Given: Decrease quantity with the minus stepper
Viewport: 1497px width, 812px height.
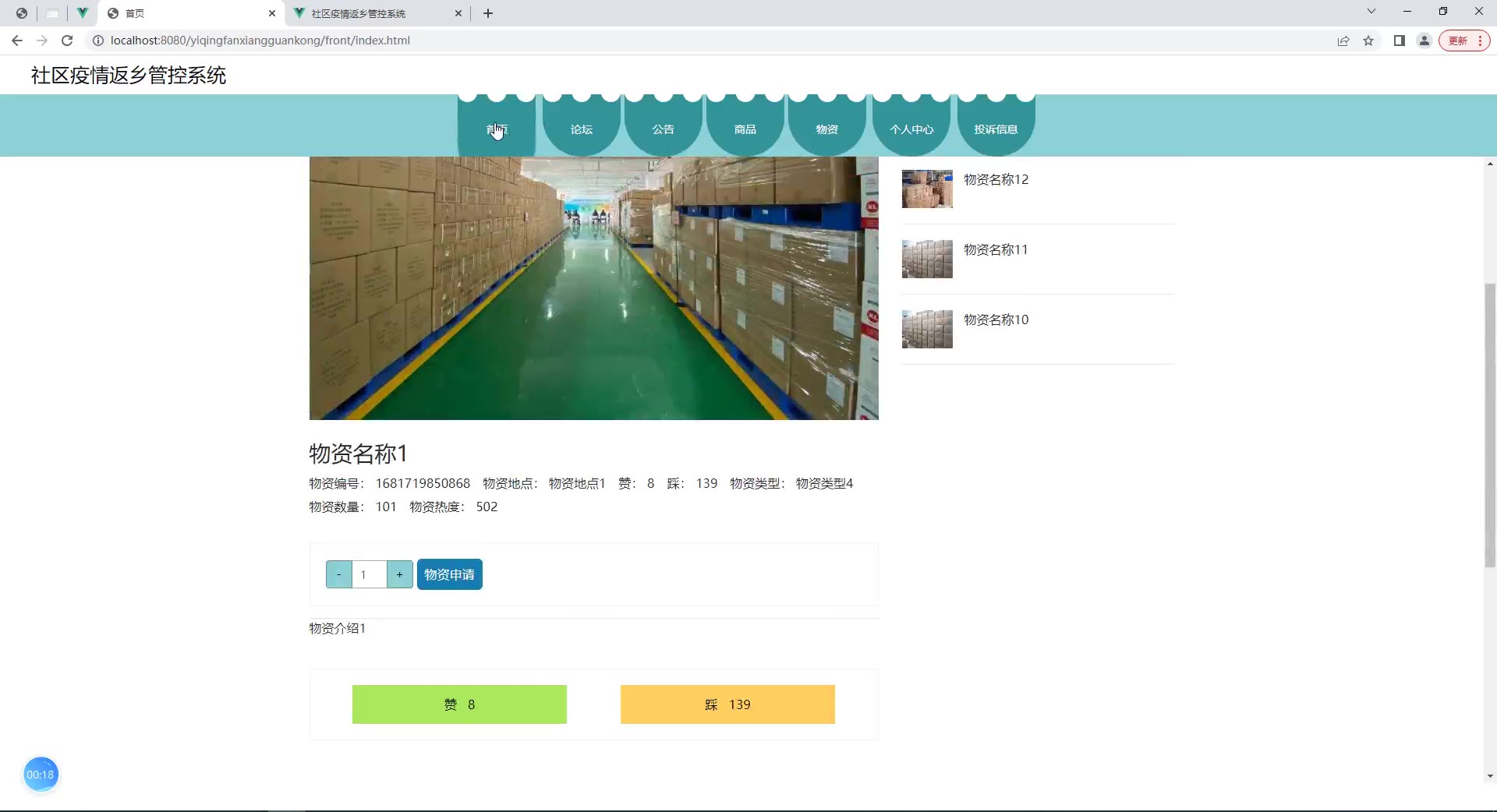Looking at the screenshot, I should [x=339, y=574].
